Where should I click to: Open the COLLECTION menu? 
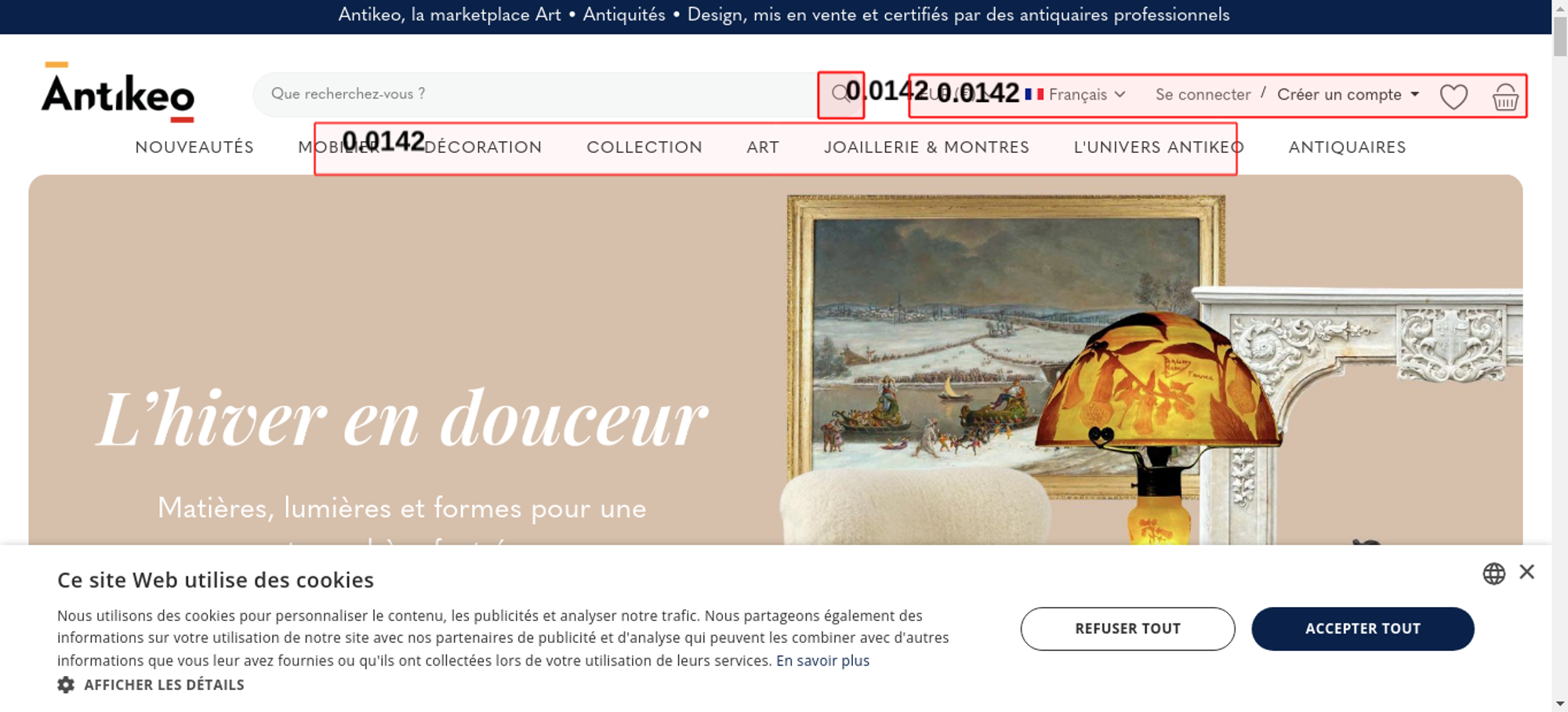click(x=644, y=147)
